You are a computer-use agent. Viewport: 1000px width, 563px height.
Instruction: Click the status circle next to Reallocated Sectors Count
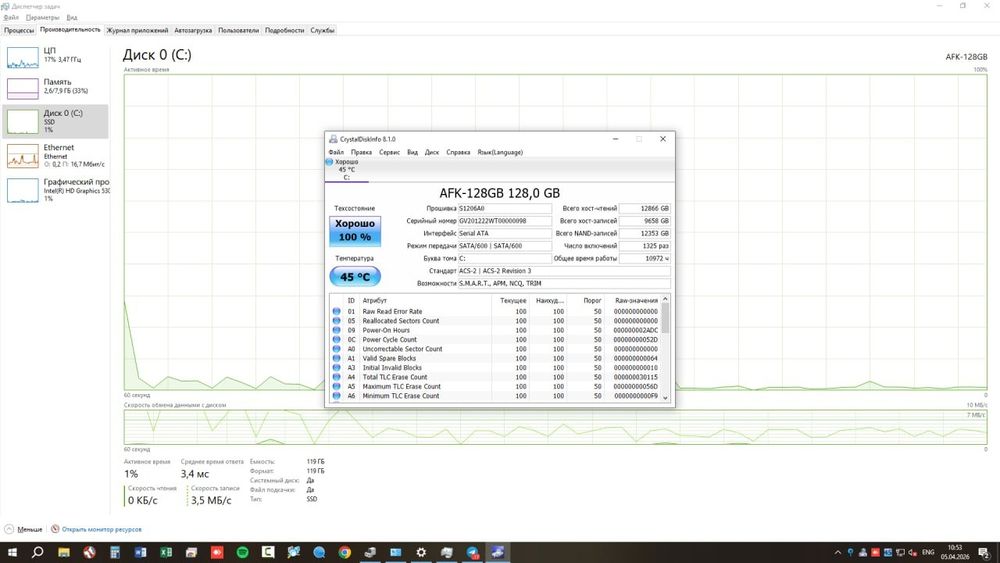(x=336, y=321)
